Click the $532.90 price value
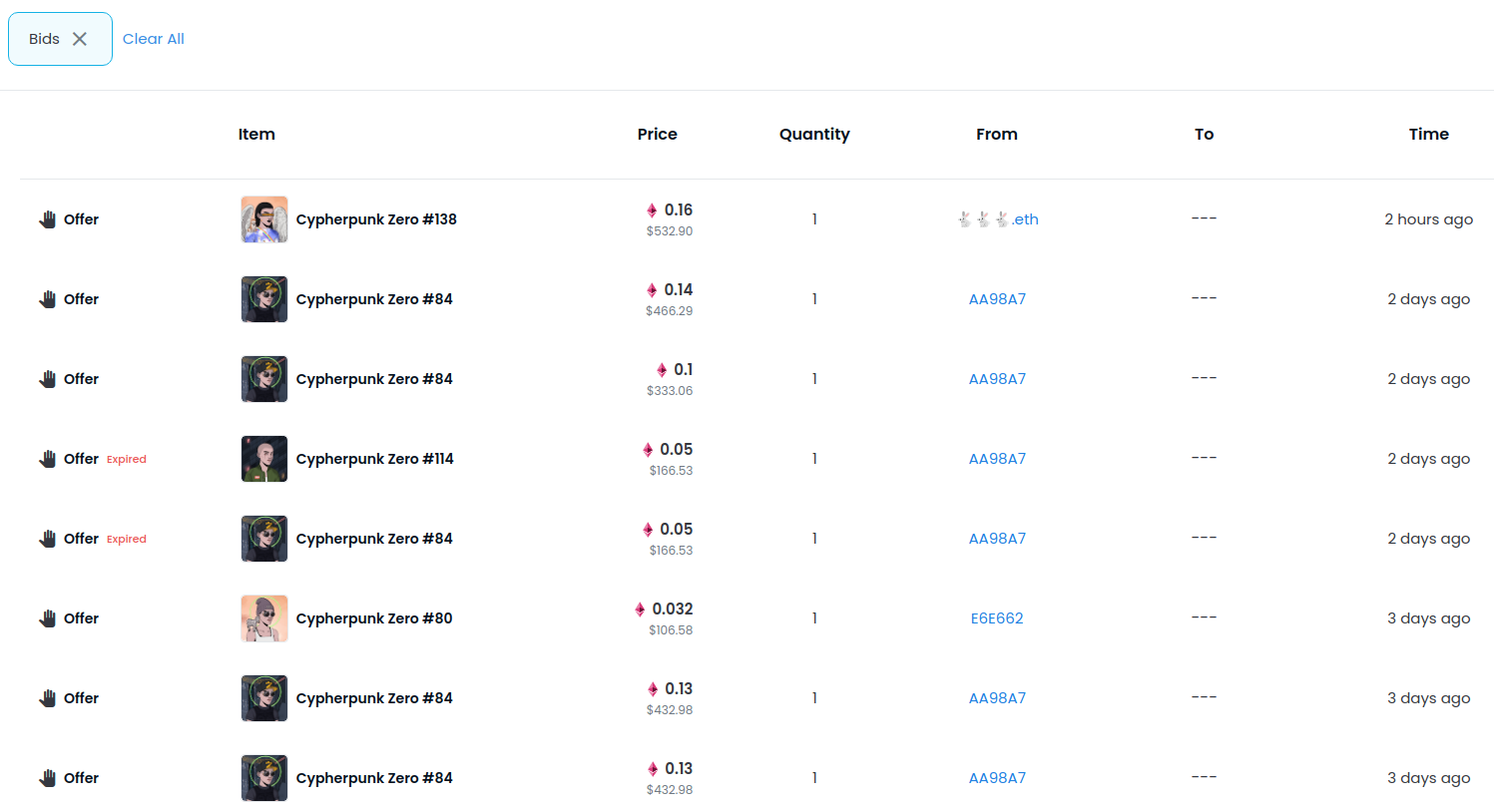The width and height of the screenshot is (1494, 812). point(670,231)
